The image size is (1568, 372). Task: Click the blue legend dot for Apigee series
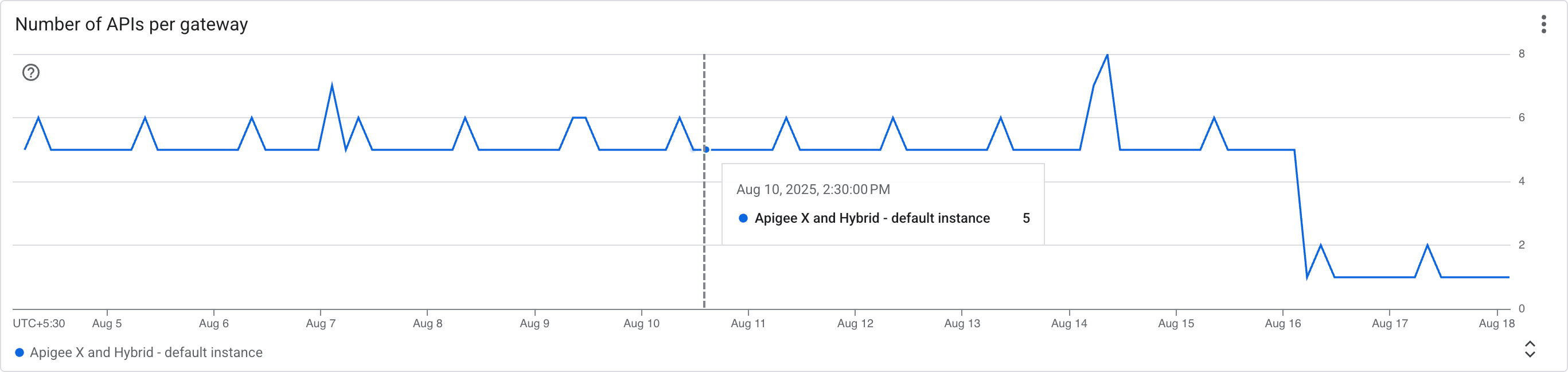(x=19, y=352)
